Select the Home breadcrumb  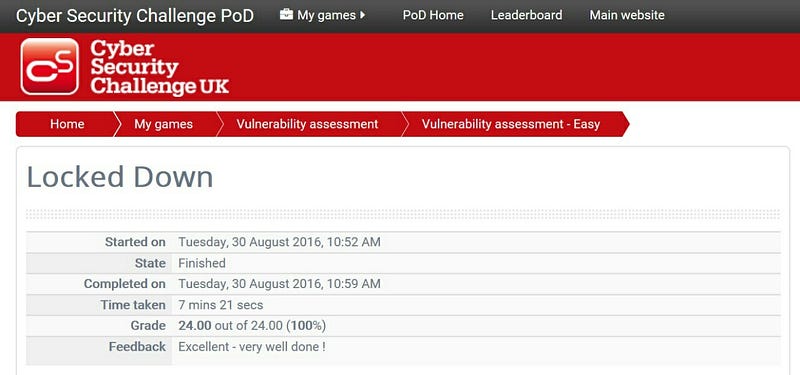pyautogui.click(x=67, y=124)
